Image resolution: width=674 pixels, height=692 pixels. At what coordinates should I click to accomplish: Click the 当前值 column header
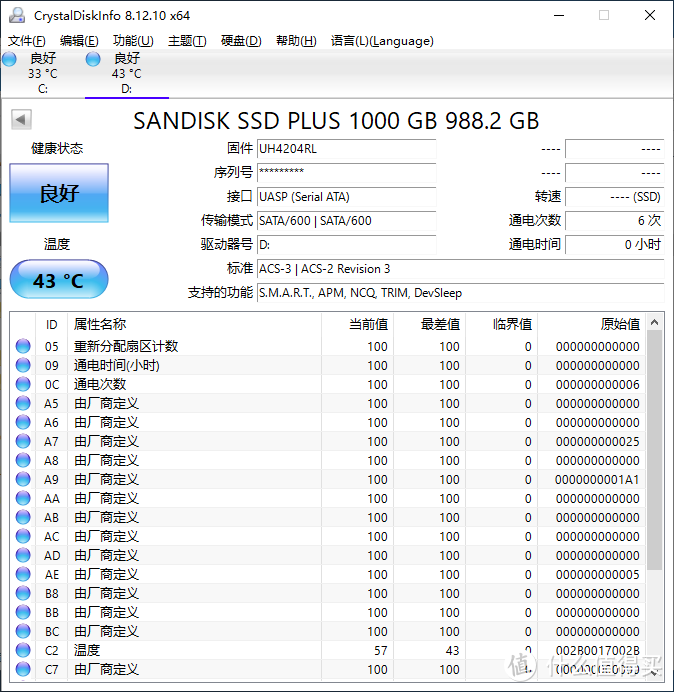(358, 324)
